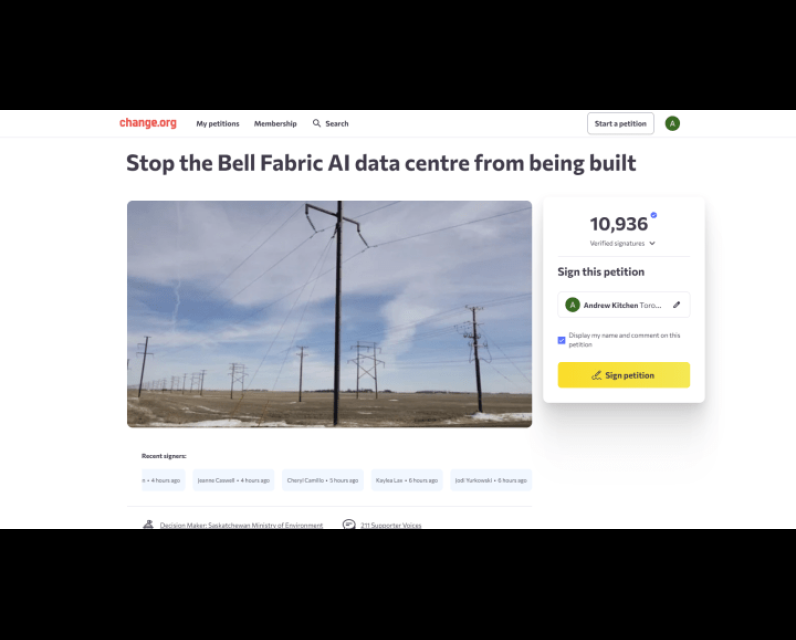The width and height of the screenshot is (796, 640).
Task: Open Saskatchewan Ministry of Environment decision maker link
Action: click(241, 525)
